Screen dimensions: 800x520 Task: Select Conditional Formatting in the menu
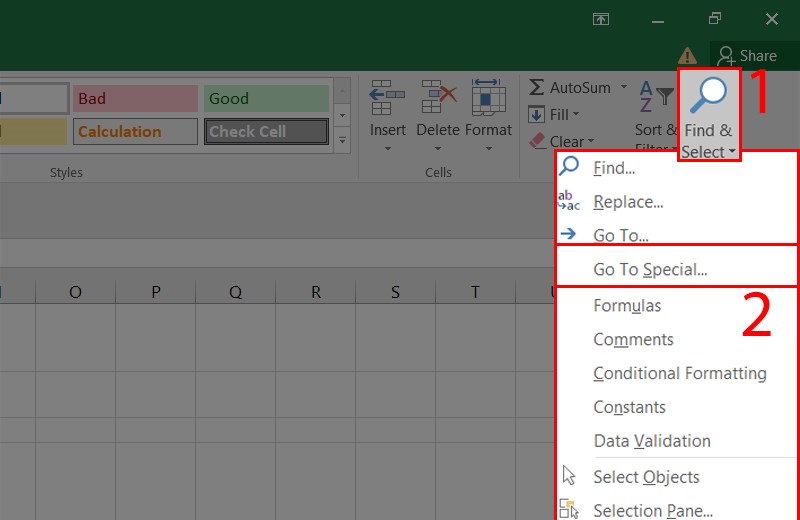coord(679,373)
